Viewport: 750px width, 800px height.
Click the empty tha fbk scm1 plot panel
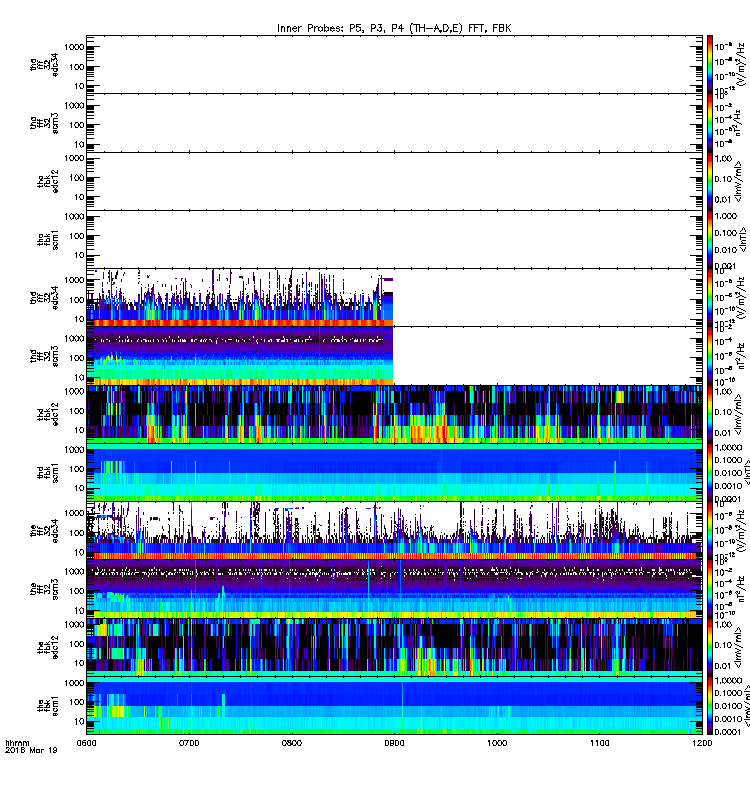click(394, 239)
